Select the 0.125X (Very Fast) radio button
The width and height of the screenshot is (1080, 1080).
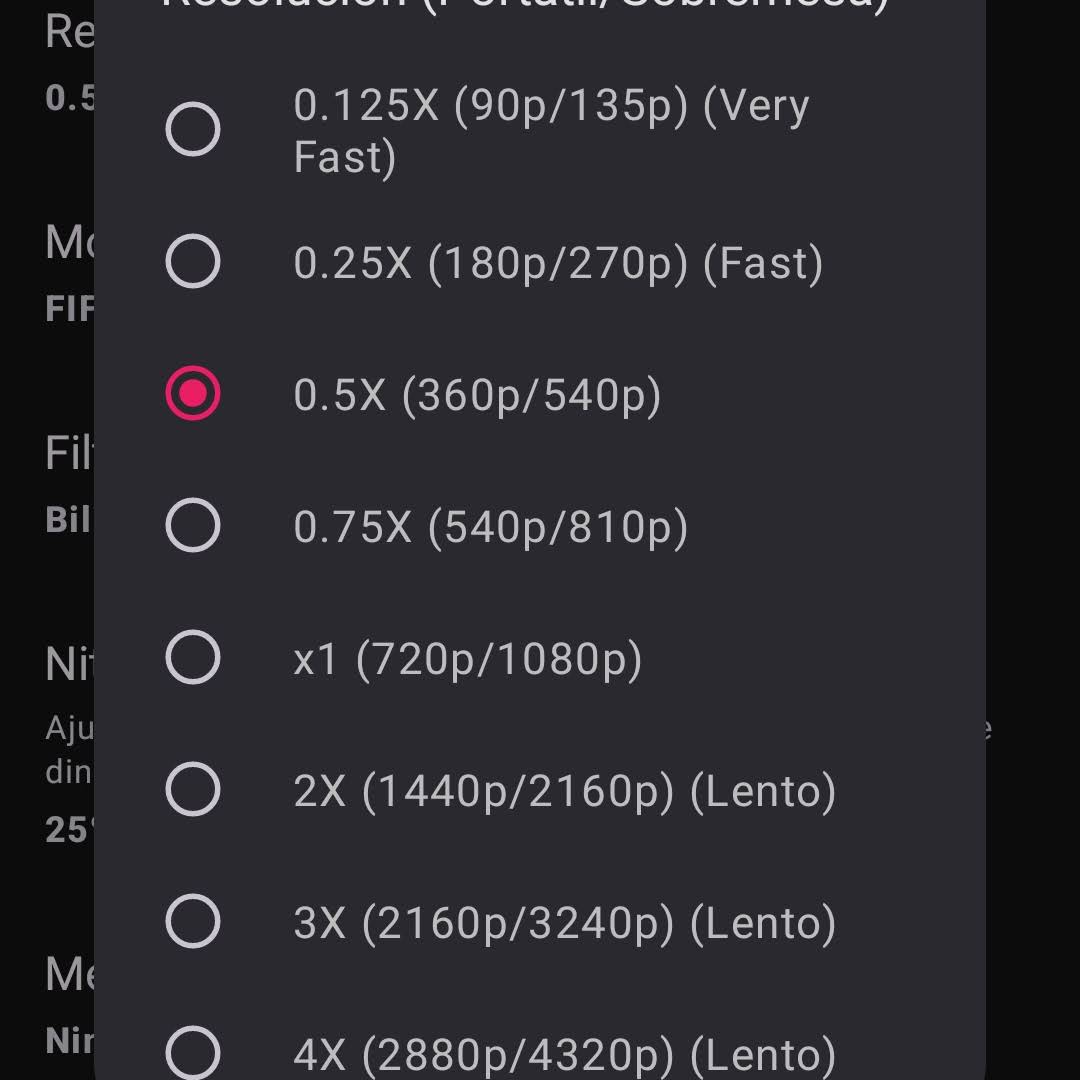pyautogui.click(x=193, y=130)
